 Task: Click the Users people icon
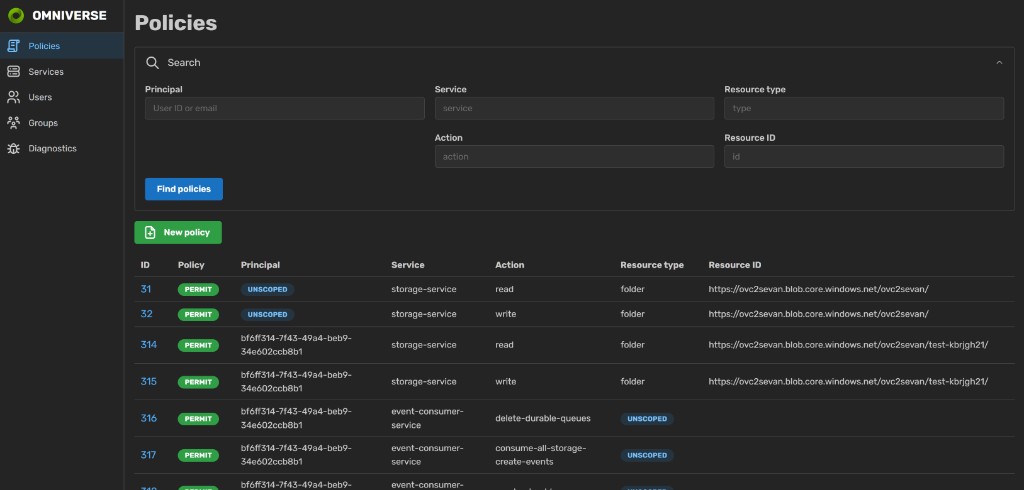coord(13,97)
